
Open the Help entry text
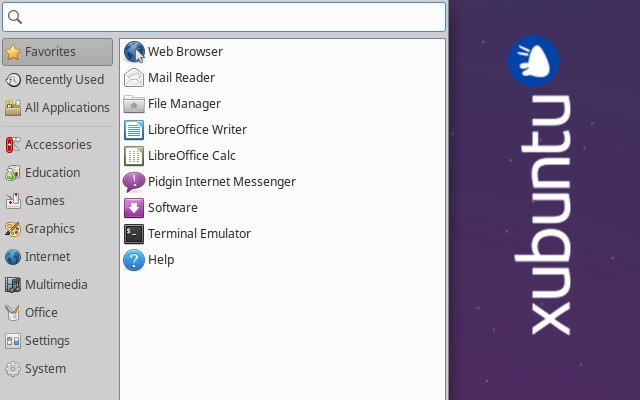161,260
